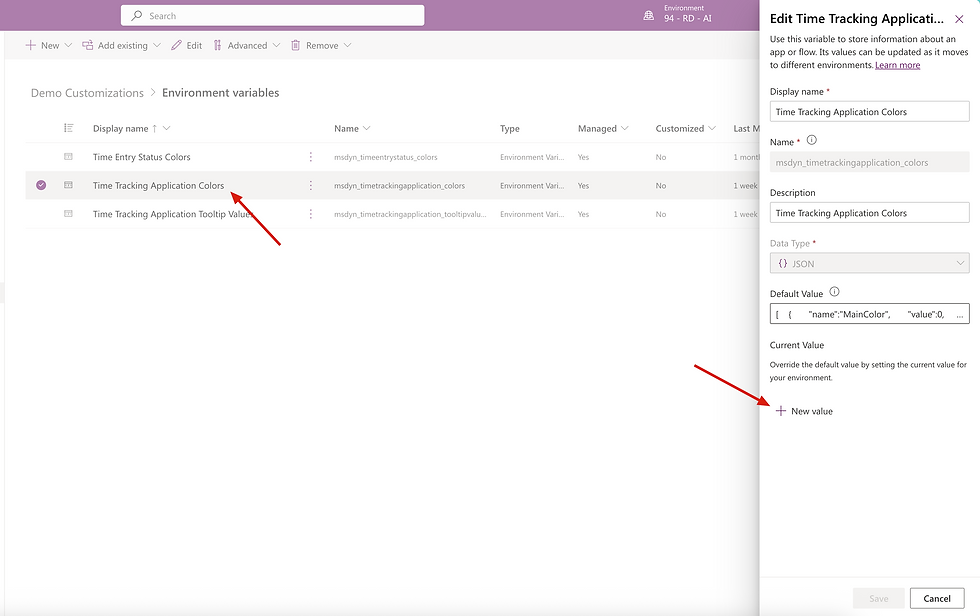Open more options for Tooltip Values row
The image size is (980, 616).
(x=311, y=214)
